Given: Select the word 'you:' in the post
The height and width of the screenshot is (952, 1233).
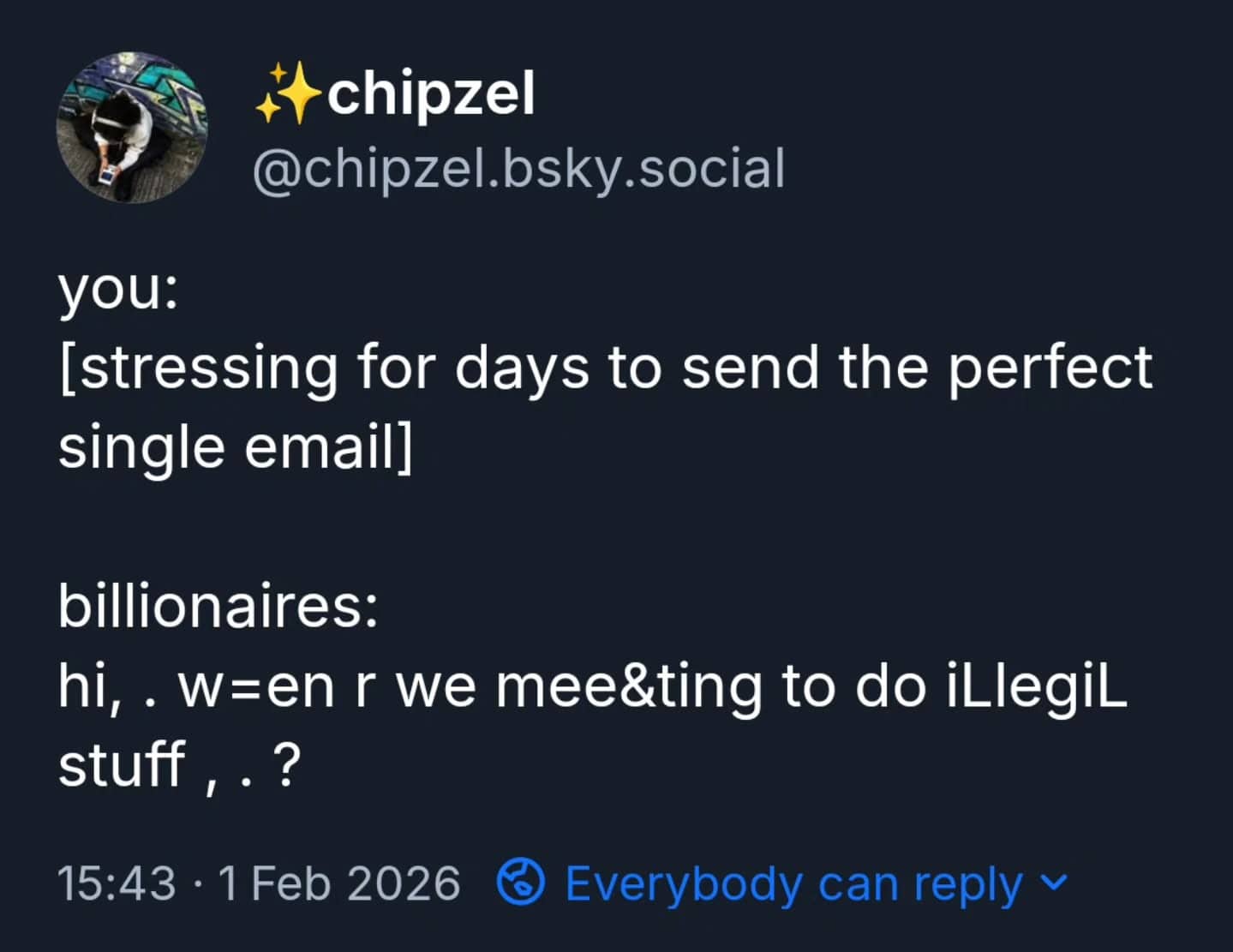Looking at the screenshot, I should 116,290.
